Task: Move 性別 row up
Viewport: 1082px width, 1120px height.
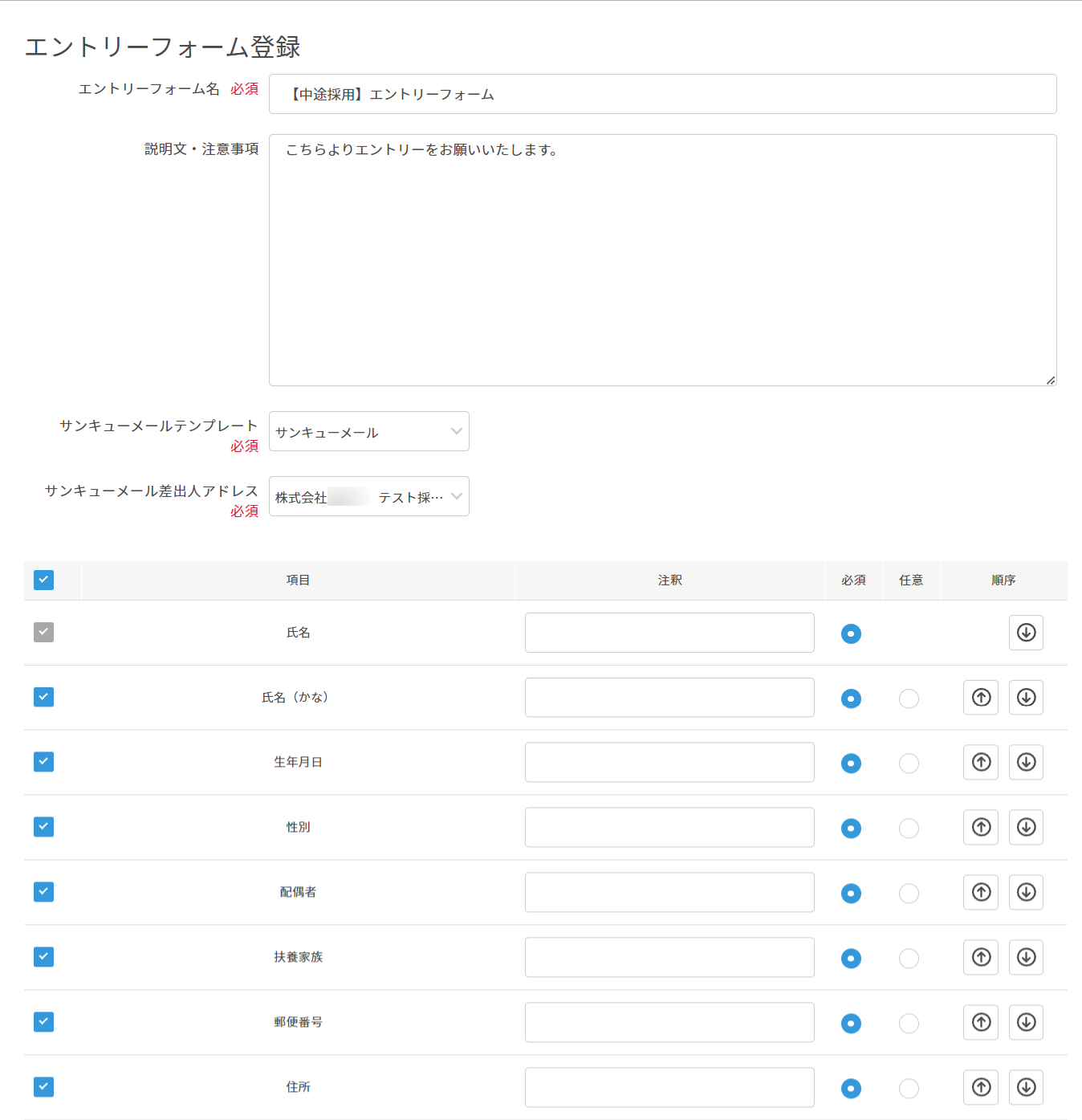Action: [x=981, y=827]
